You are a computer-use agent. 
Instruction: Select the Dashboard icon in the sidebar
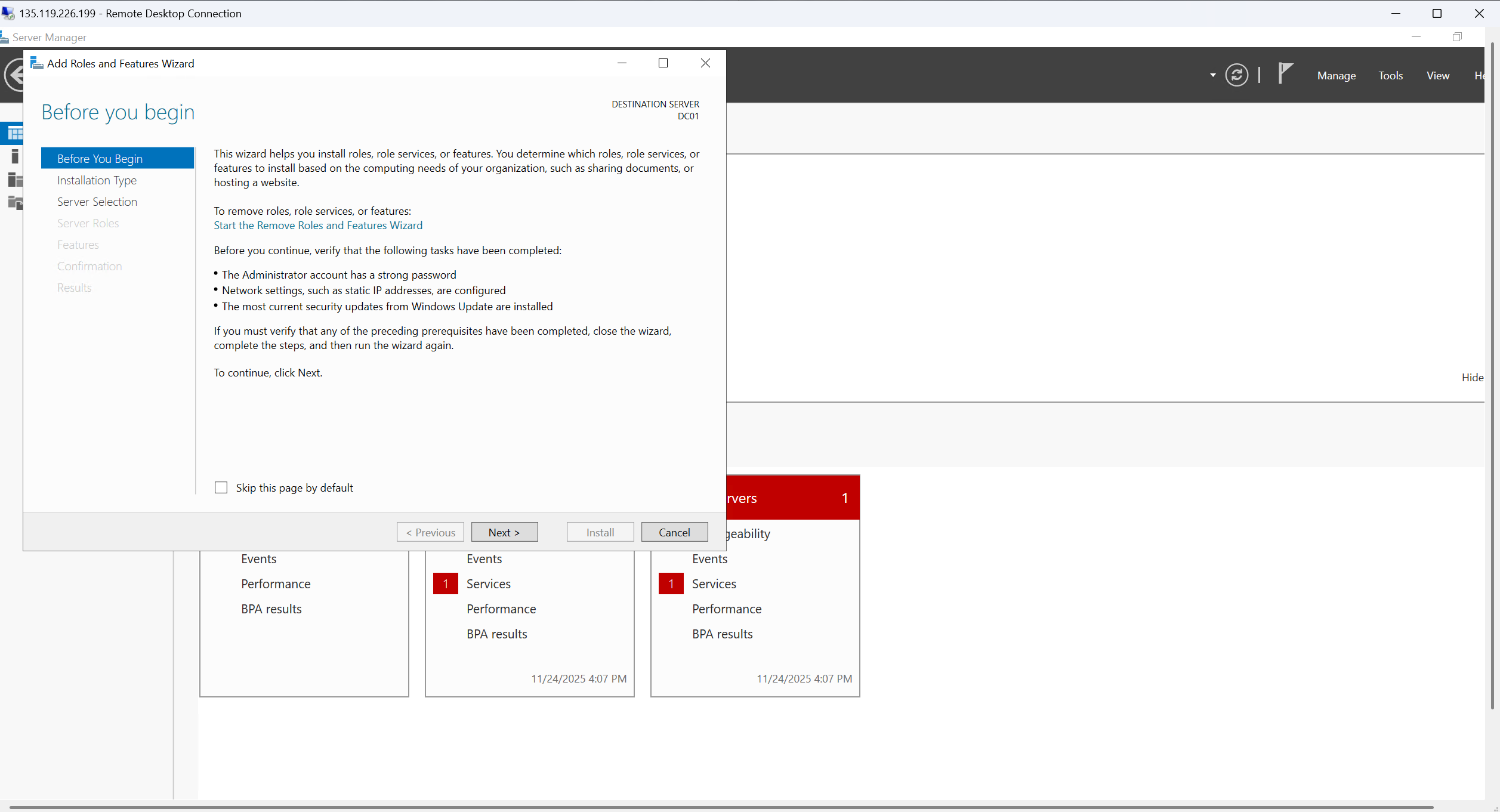pos(14,133)
